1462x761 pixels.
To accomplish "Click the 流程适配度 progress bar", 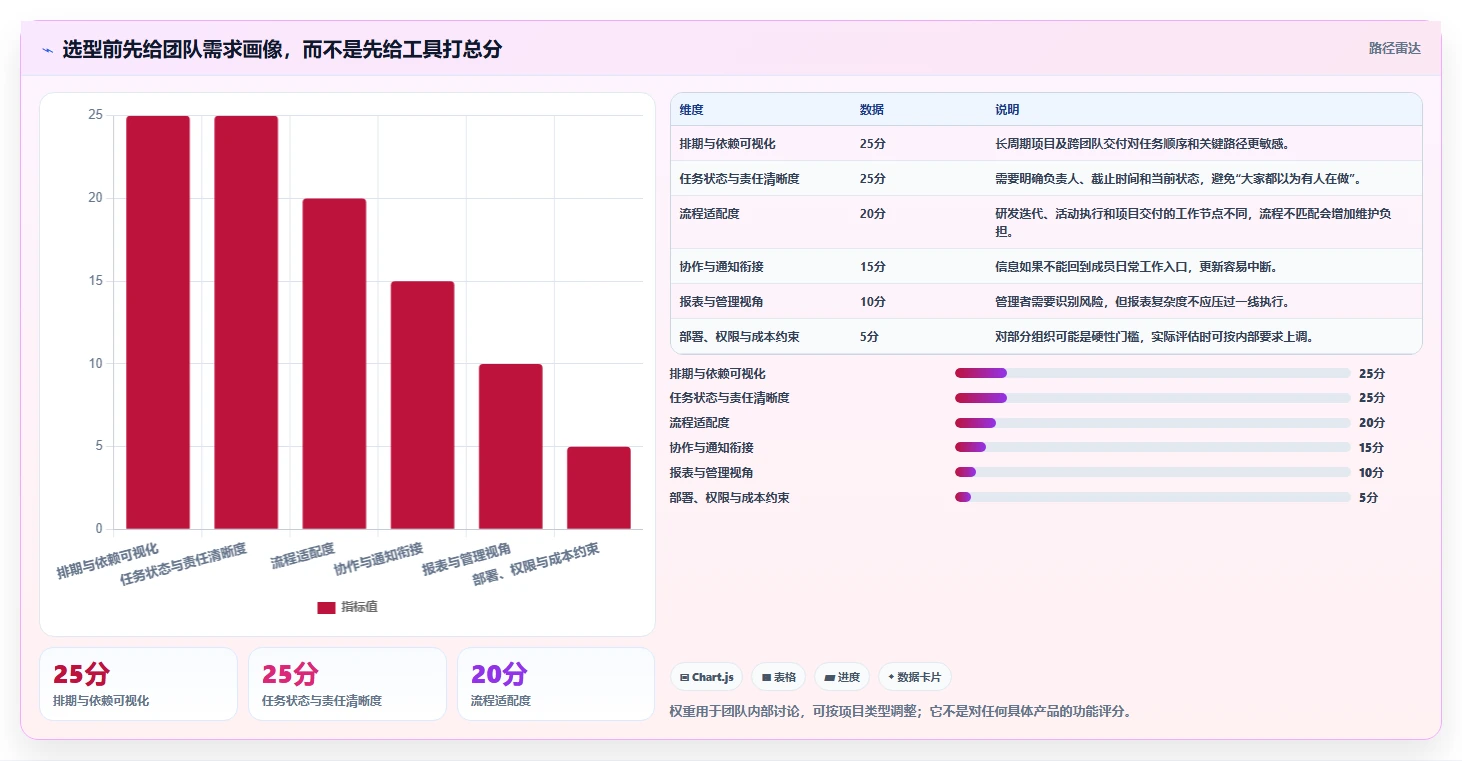I will click(x=1152, y=423).
